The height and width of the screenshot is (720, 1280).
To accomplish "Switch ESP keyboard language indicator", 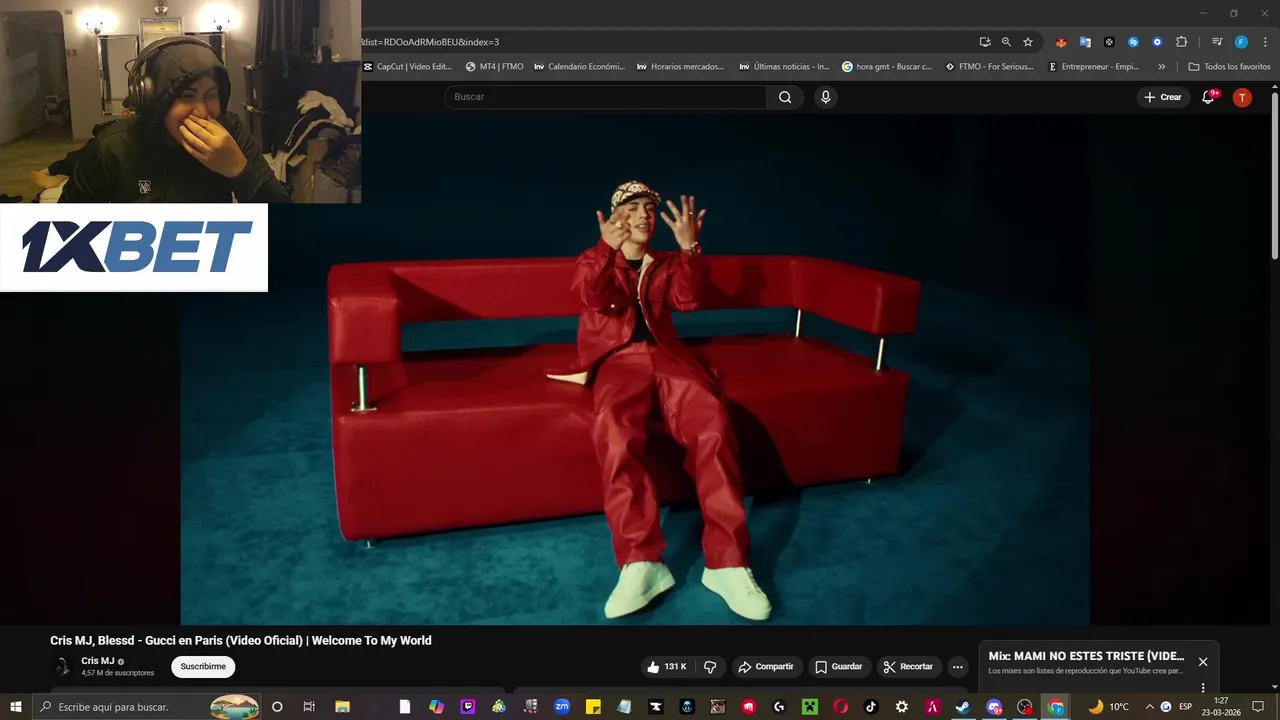I will point(1186,707).
